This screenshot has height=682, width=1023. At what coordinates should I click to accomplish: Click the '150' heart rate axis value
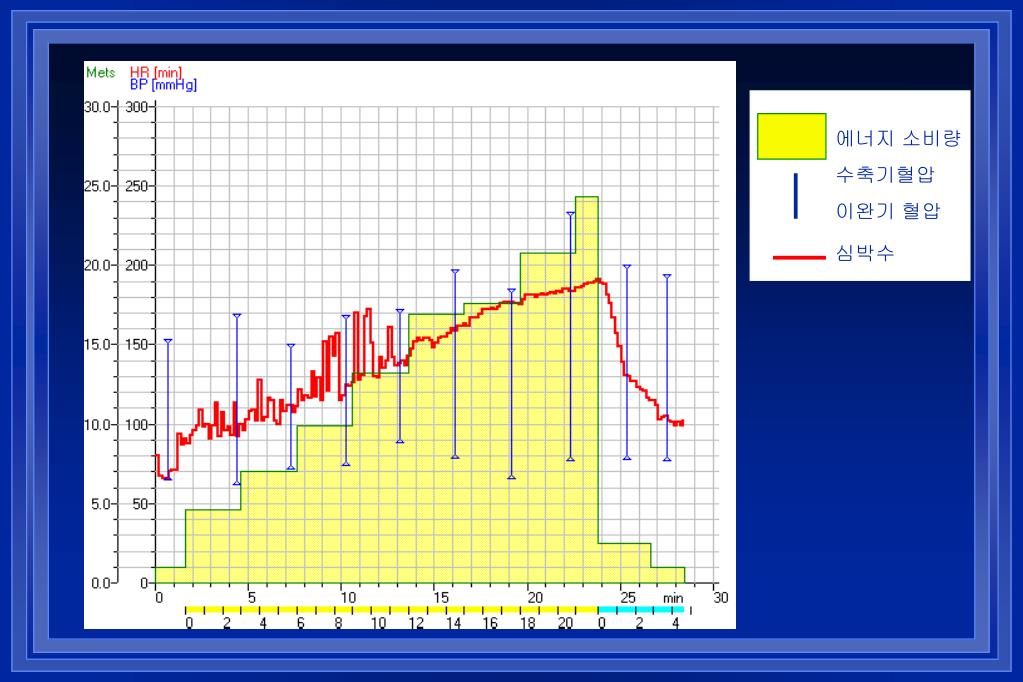[x=136, y=345]
